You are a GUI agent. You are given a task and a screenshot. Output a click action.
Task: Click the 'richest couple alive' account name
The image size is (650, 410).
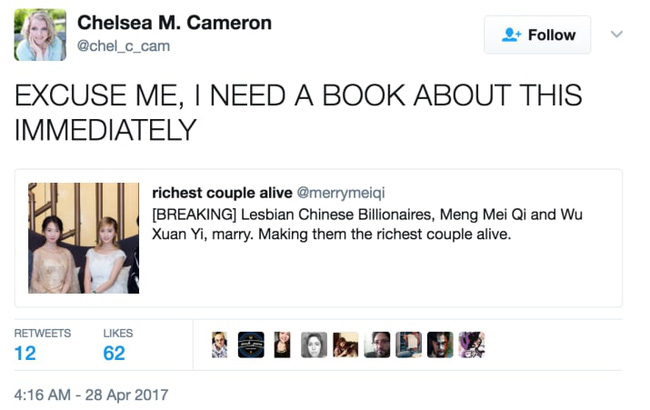click(x=221, y=192)
